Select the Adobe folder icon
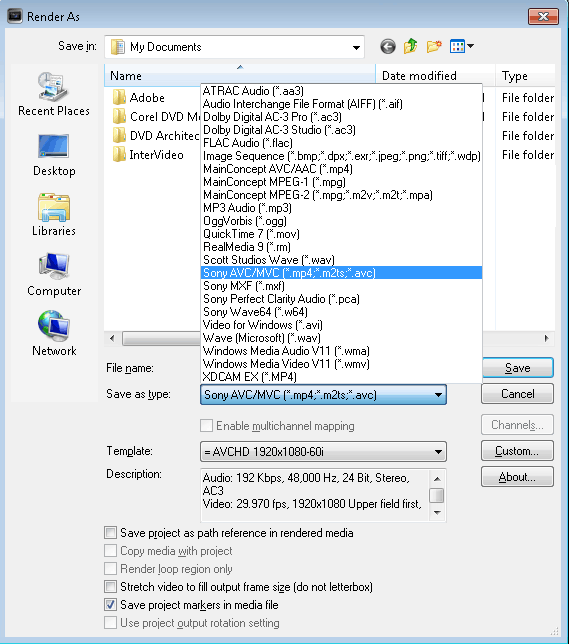Viewport: 569px width, 644px height. click(119, 98)
